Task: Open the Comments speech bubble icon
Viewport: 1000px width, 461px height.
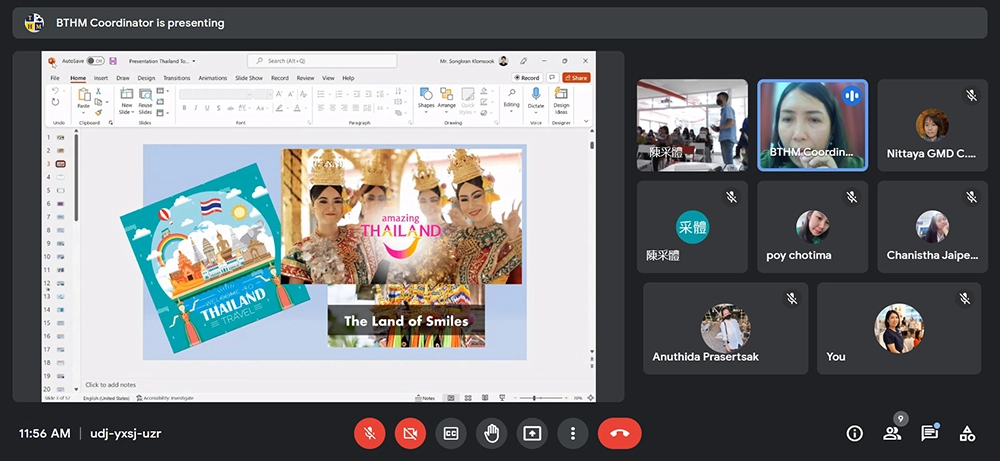Action: click(552, 78)
